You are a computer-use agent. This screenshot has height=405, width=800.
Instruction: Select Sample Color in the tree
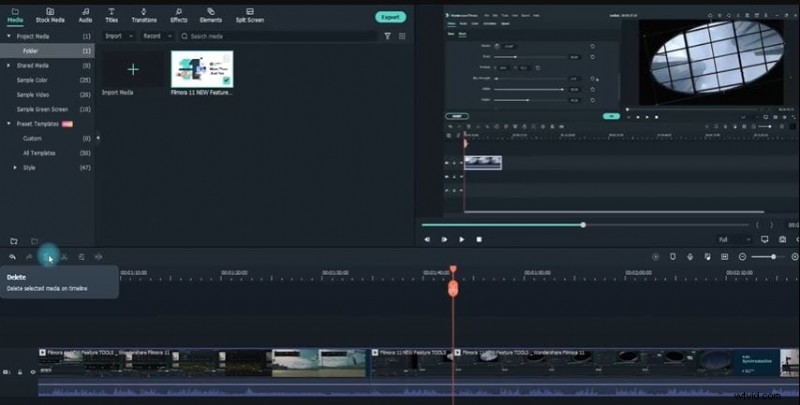(x=32, y=80)
